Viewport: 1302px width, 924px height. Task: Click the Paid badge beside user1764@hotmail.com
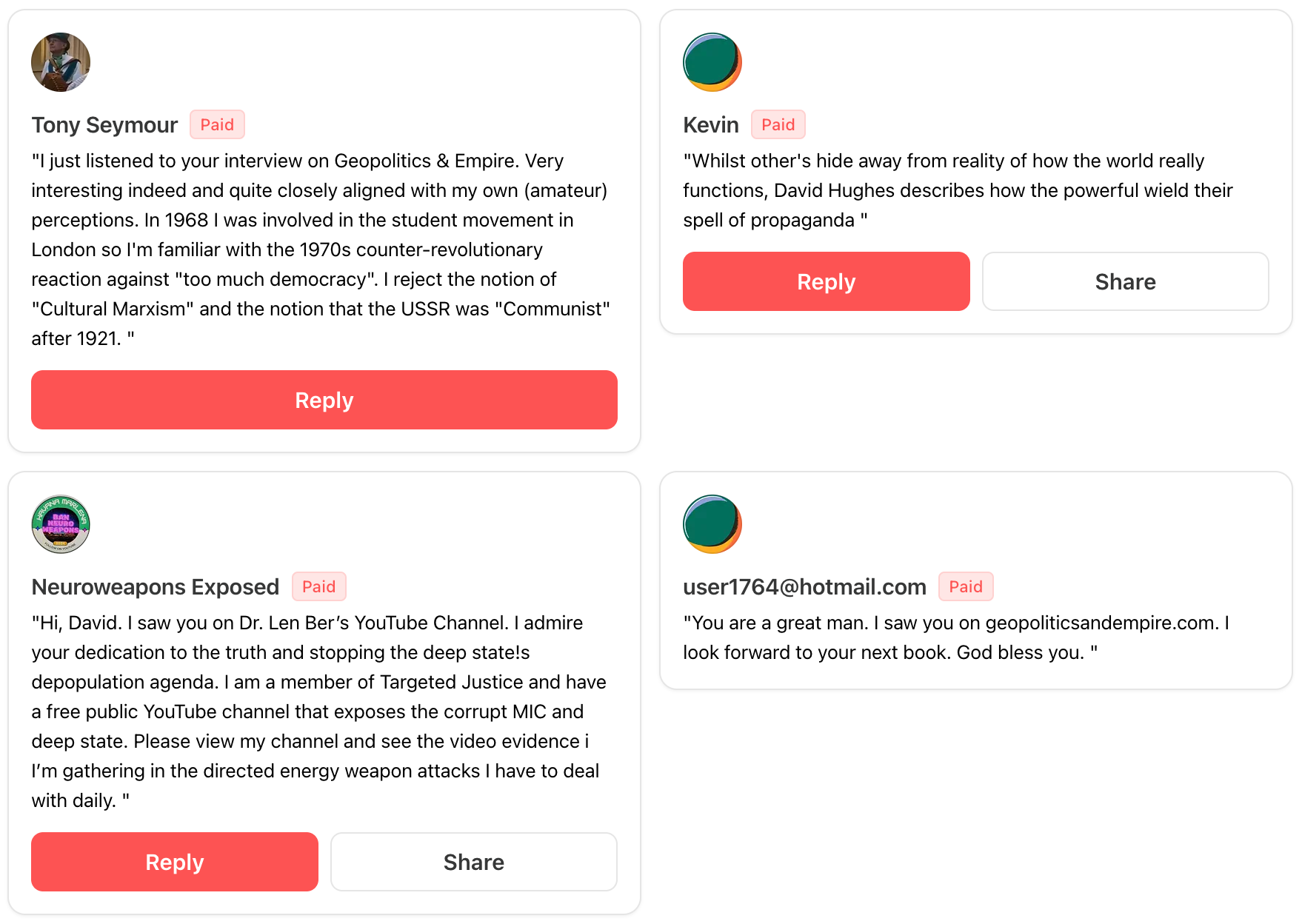tap(965, 586)
